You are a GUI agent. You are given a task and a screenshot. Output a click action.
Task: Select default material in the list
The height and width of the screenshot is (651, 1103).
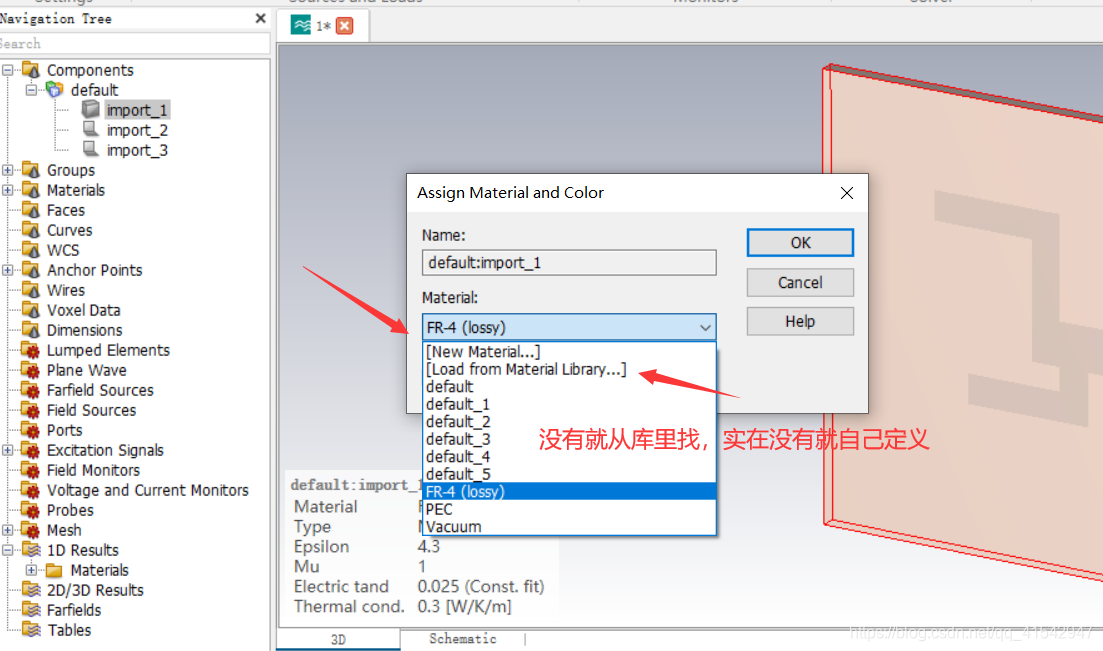pyautogui.click(x=569, y=386)
